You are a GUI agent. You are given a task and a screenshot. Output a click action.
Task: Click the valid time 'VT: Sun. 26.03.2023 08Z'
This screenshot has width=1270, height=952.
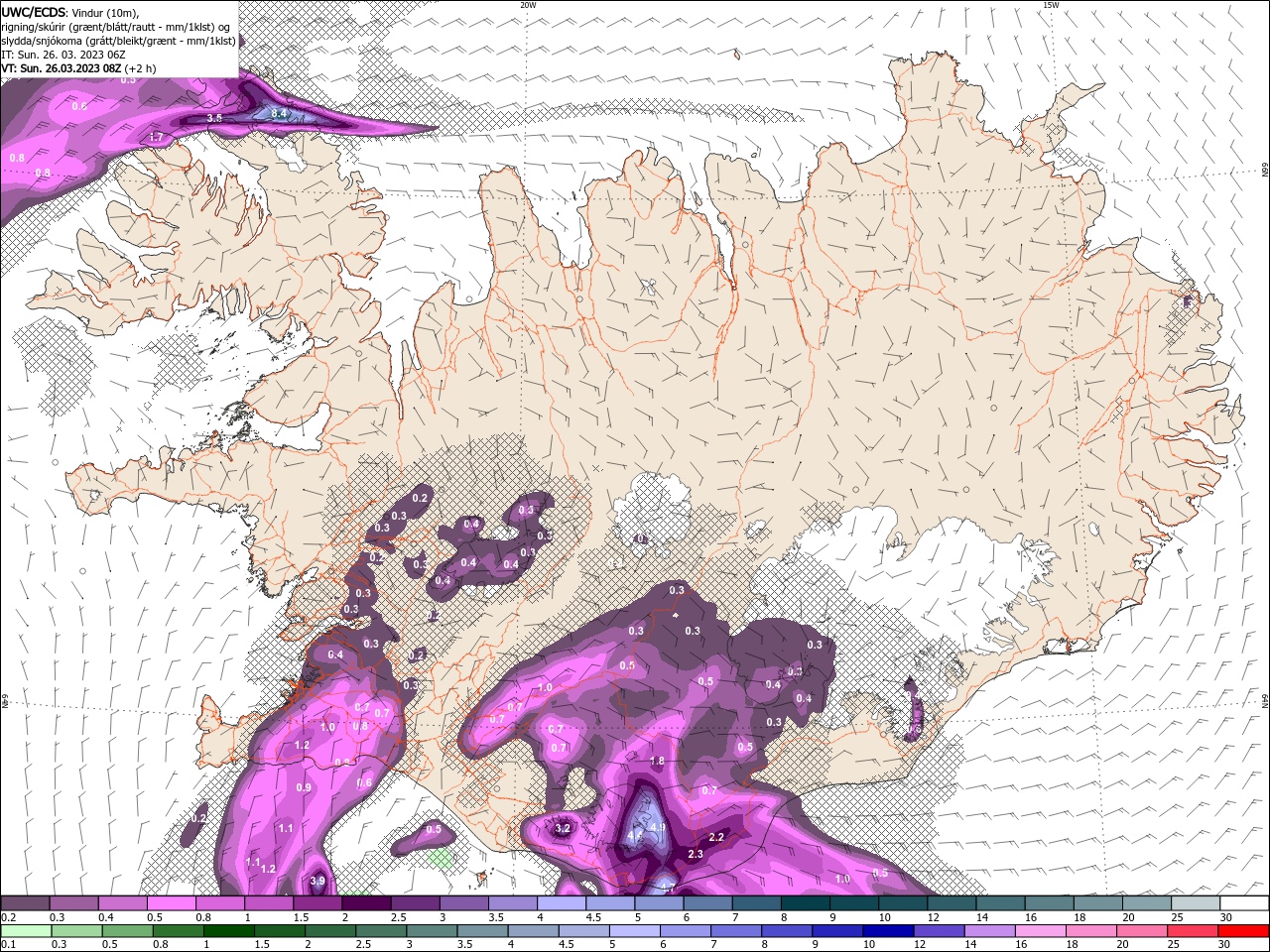(x=62, y=68)
